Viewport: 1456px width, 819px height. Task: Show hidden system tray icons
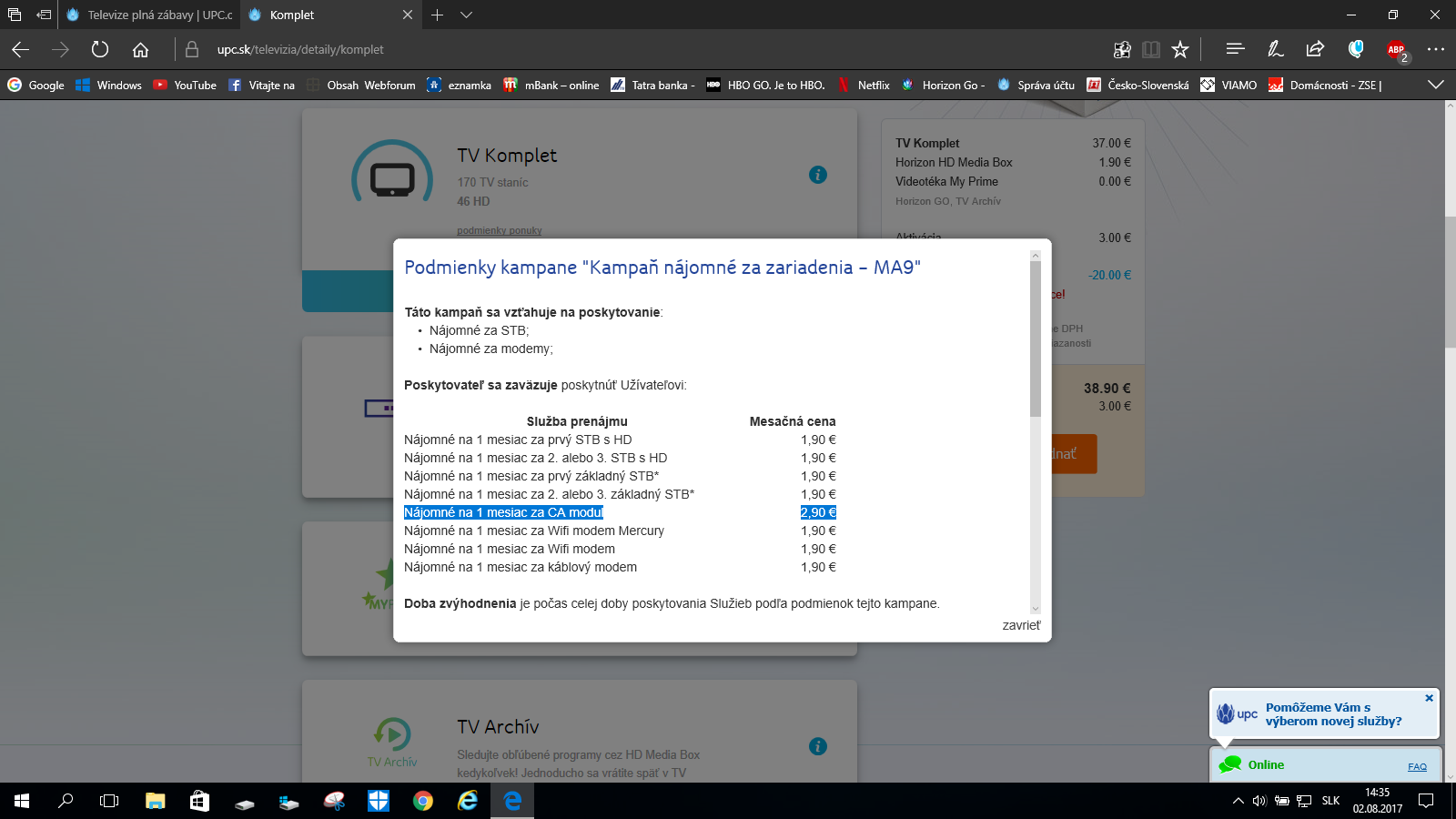[x=1238, y=801]
